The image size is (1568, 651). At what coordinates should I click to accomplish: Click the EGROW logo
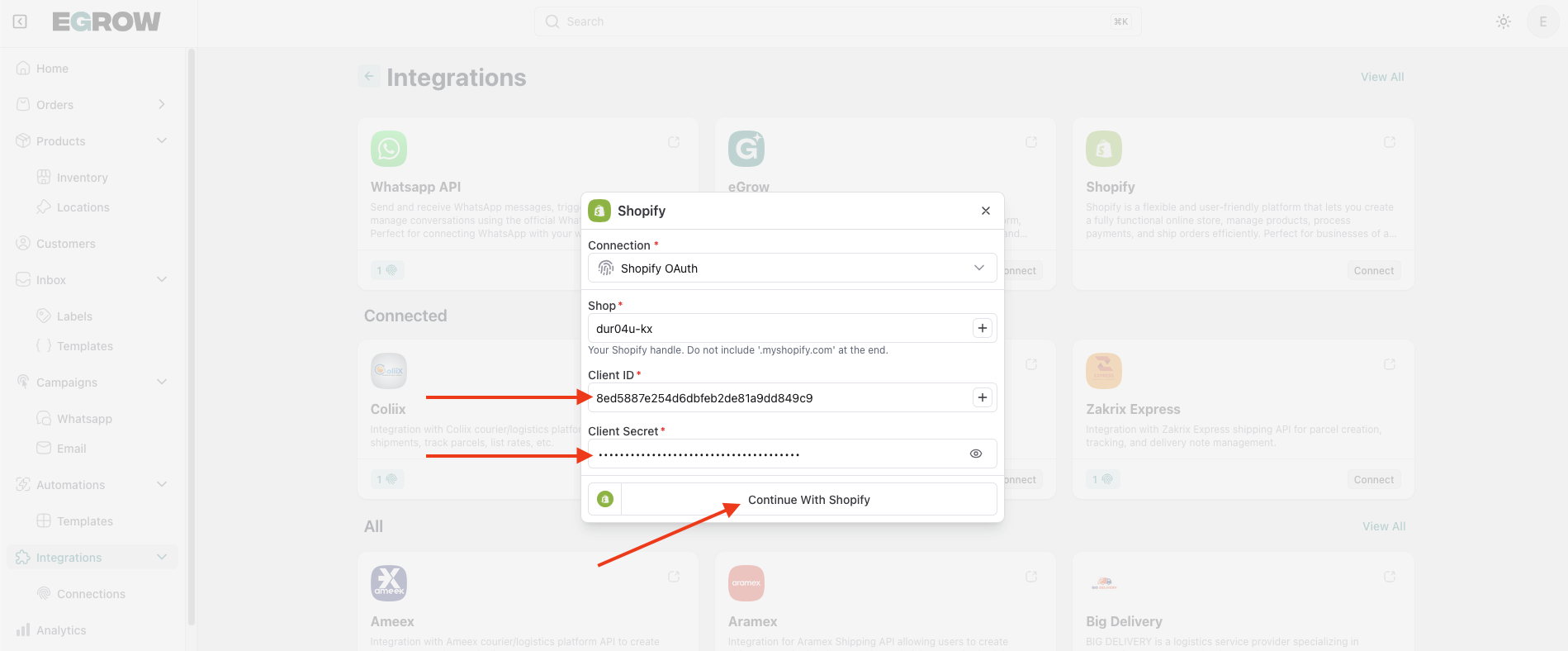(107, 21)
